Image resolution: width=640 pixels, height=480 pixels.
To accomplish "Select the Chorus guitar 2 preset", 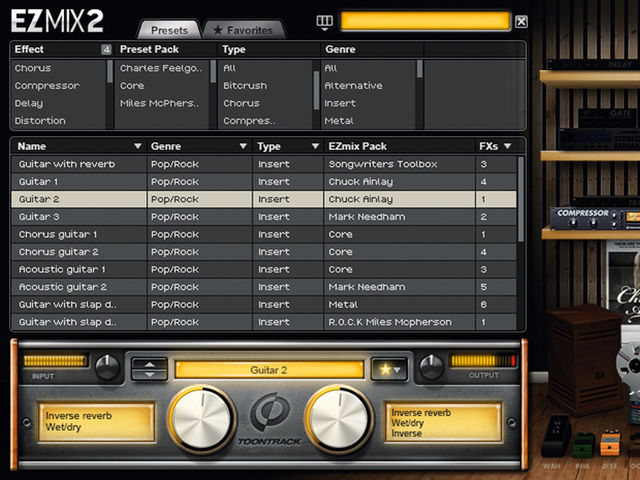I will click(x=264, y=252).
